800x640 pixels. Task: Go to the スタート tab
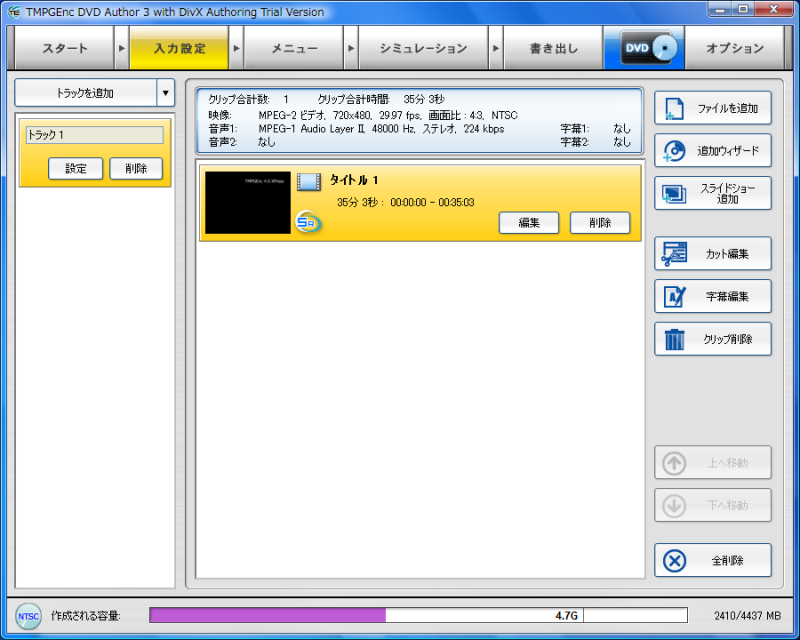[64, 48]
